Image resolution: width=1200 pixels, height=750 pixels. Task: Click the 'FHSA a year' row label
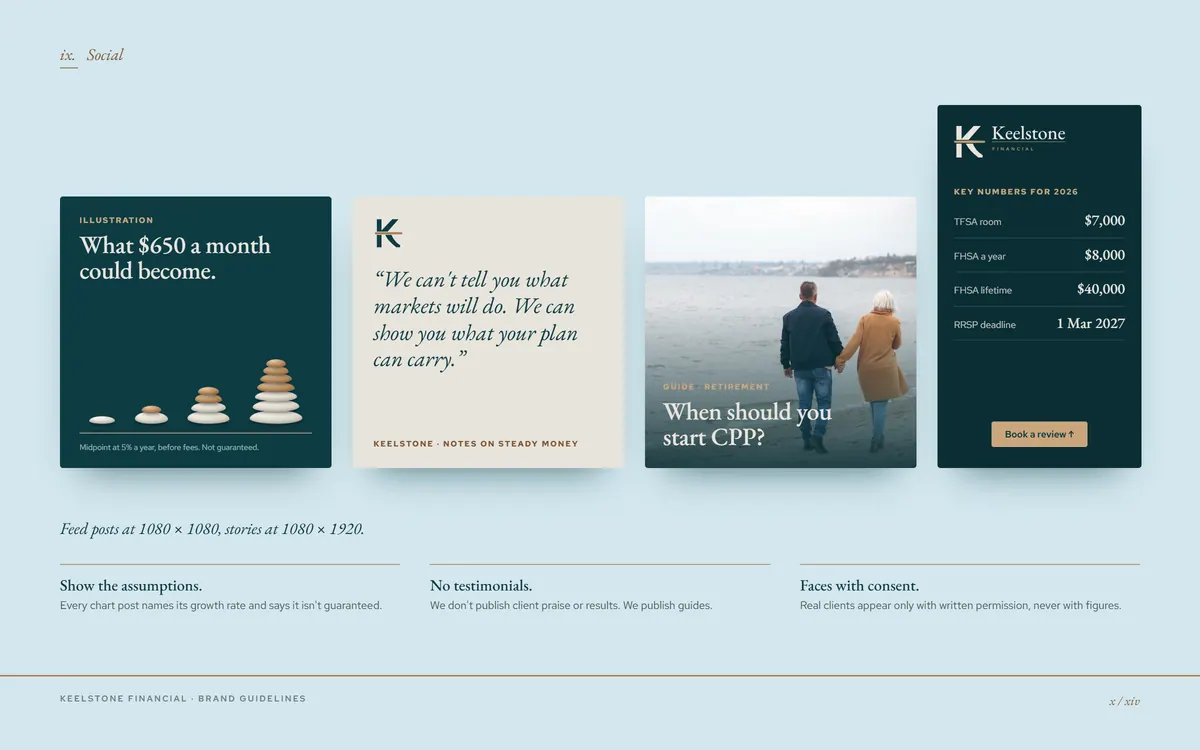click(x=980, y=256)
